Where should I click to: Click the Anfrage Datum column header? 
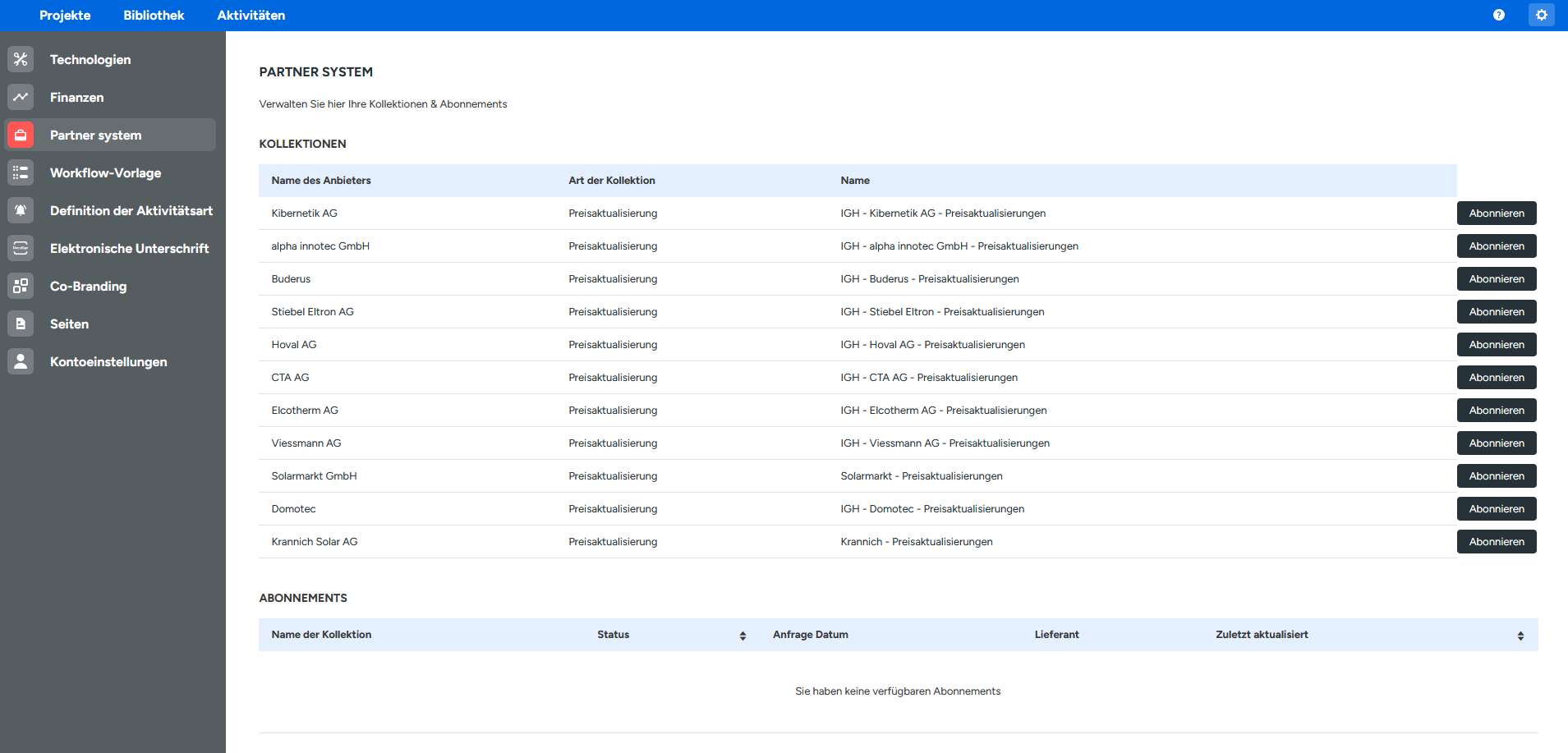[x=810, y=635]
